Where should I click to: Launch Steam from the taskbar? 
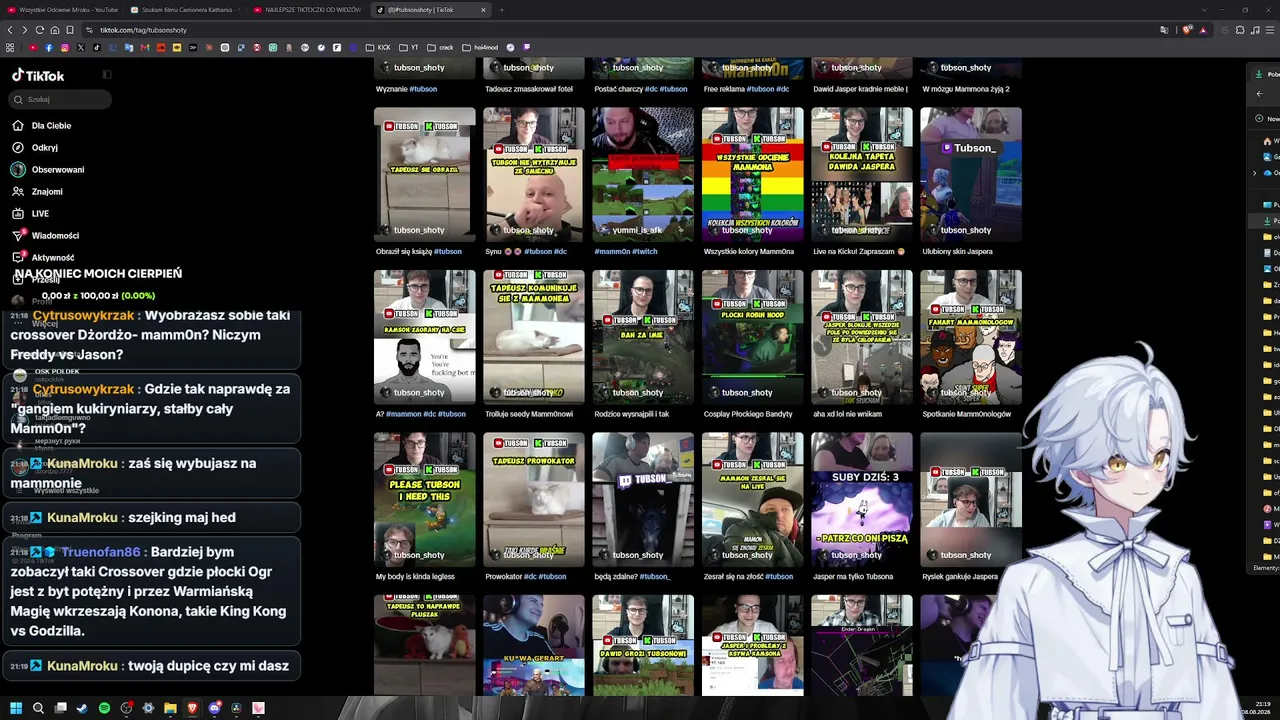82,708
